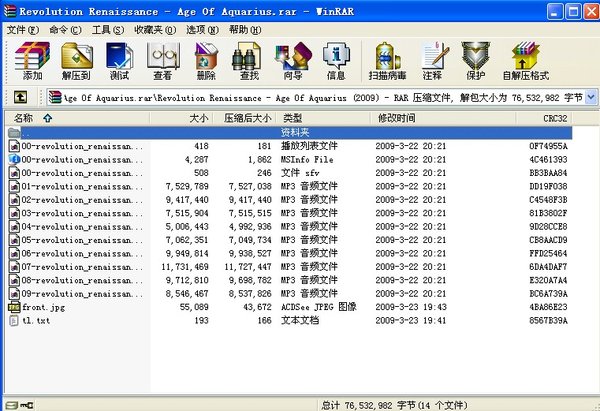The width and height of the screenshot is (600, 411).
Task: Select the parent folder '..' row
Action: 289,132
